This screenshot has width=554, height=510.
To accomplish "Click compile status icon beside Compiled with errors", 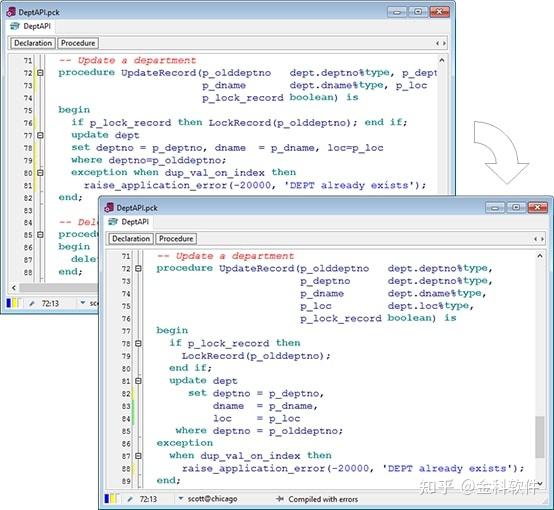I will [x=279, y=499].
